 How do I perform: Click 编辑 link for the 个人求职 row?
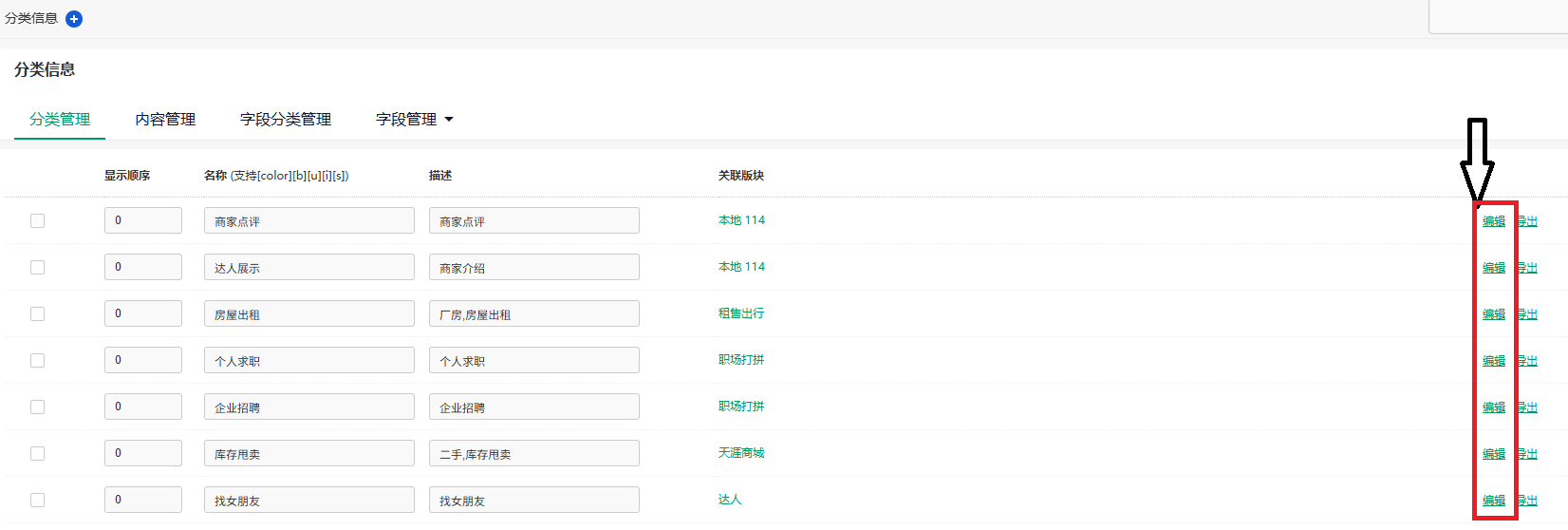click(1493, 361)
